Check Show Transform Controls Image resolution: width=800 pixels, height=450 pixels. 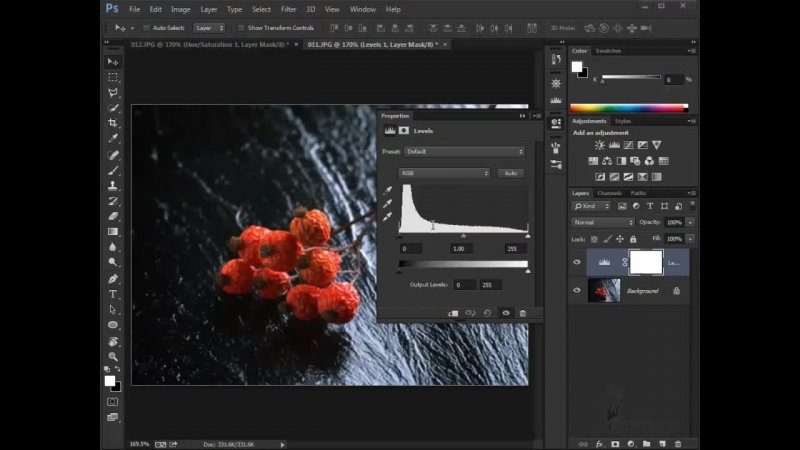242,28
